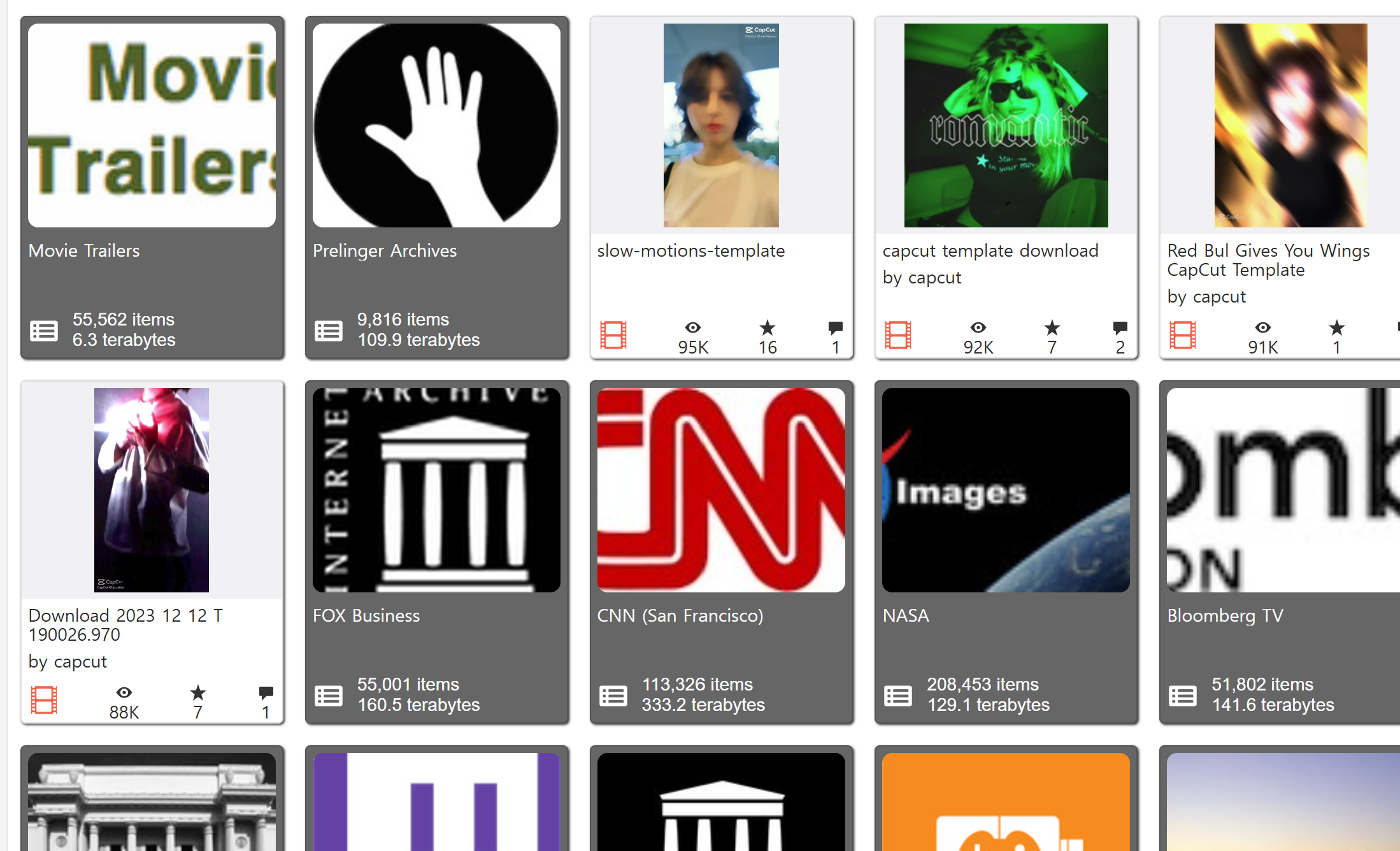1400x851 pixels.
Task: Click by capcut under Red Bul Gives You Wings
Action: (1206, 297)
